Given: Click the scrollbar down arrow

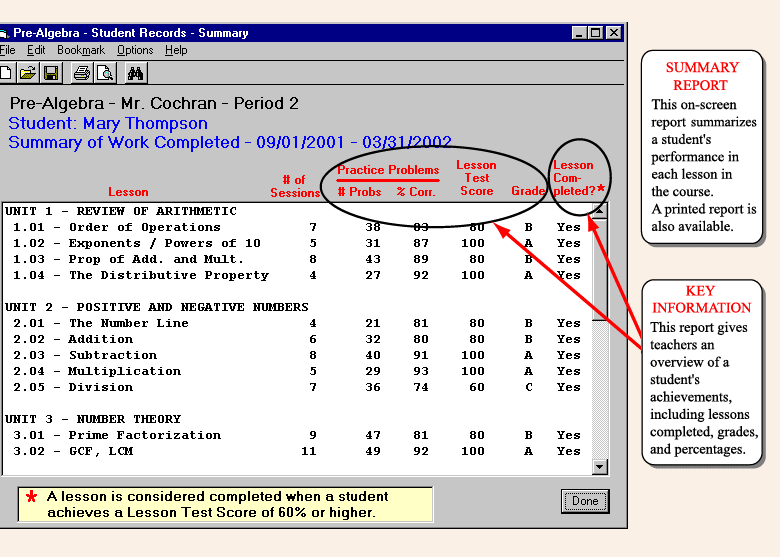Looking at the screenshot, I should click(x=600, y=466).
